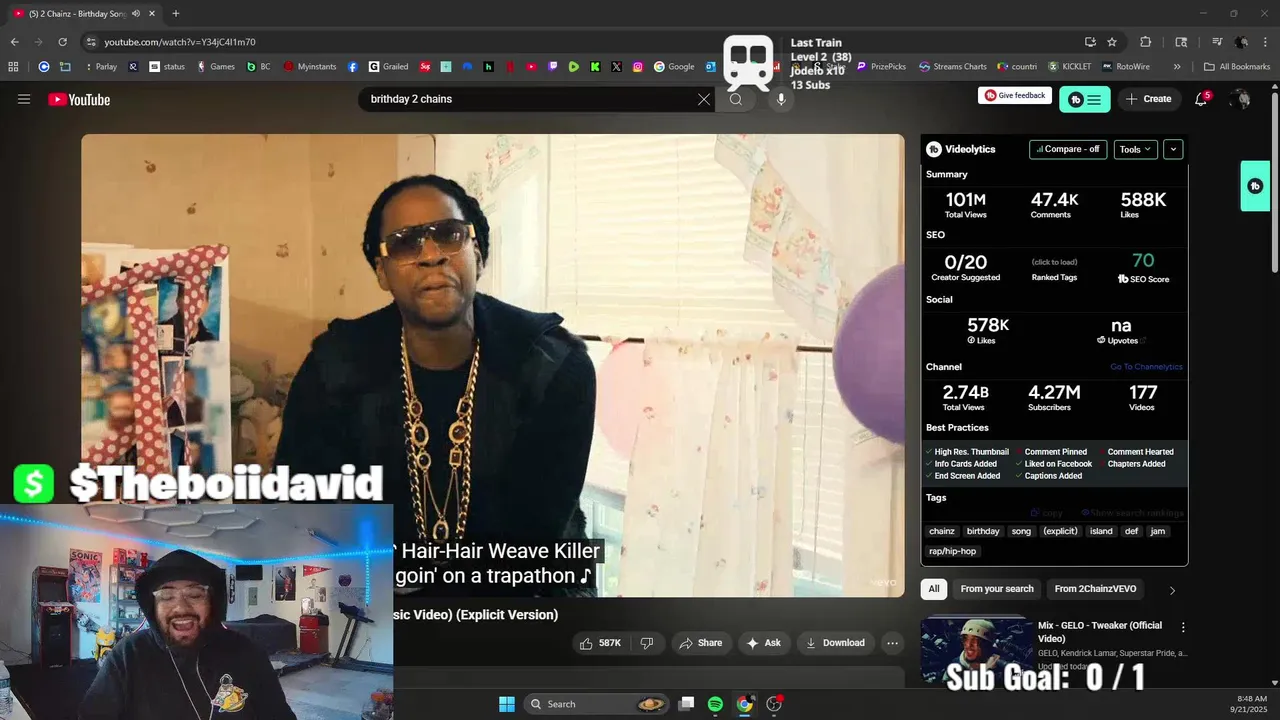Click the address bar URL
1280x720 pixels.
pyautogui.click(x=180, y=42)
